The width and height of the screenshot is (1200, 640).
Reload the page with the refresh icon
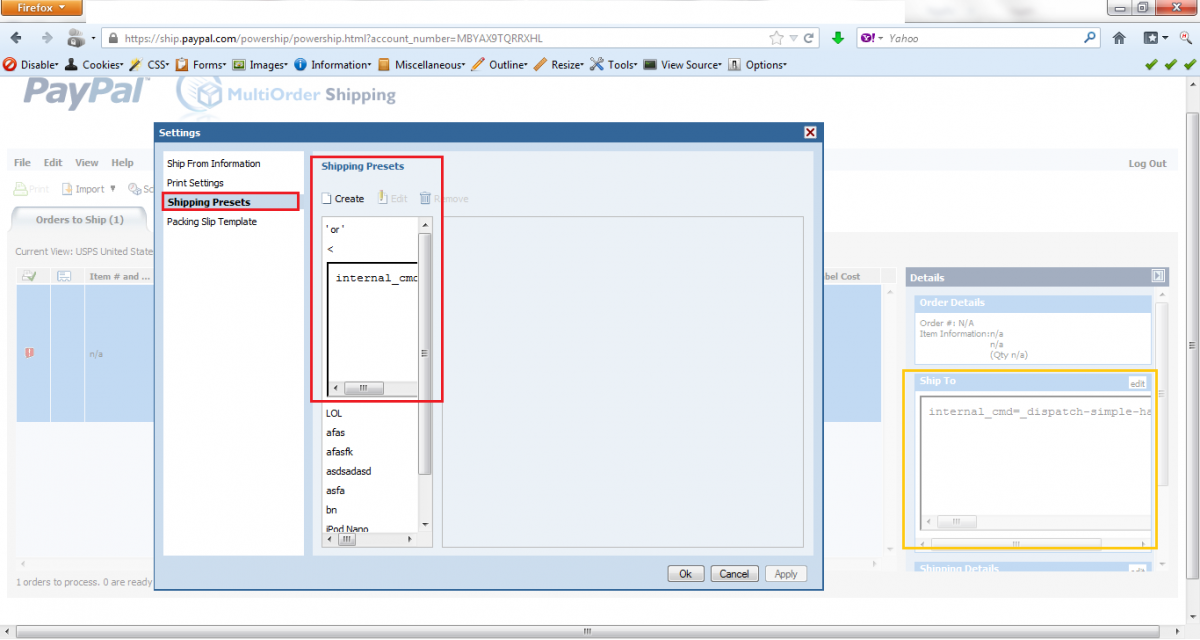tap(809, 38)
